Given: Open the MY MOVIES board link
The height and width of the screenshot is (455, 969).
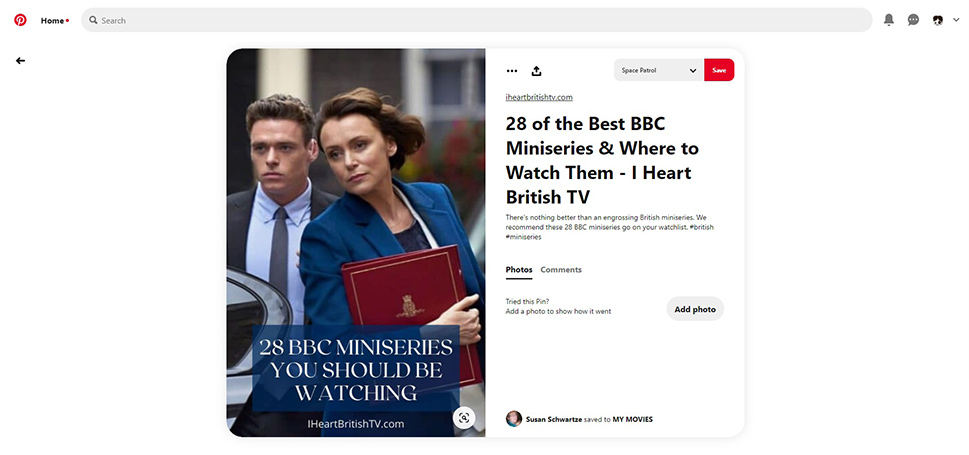Looking at the screenshot, I should click(633, 419).
